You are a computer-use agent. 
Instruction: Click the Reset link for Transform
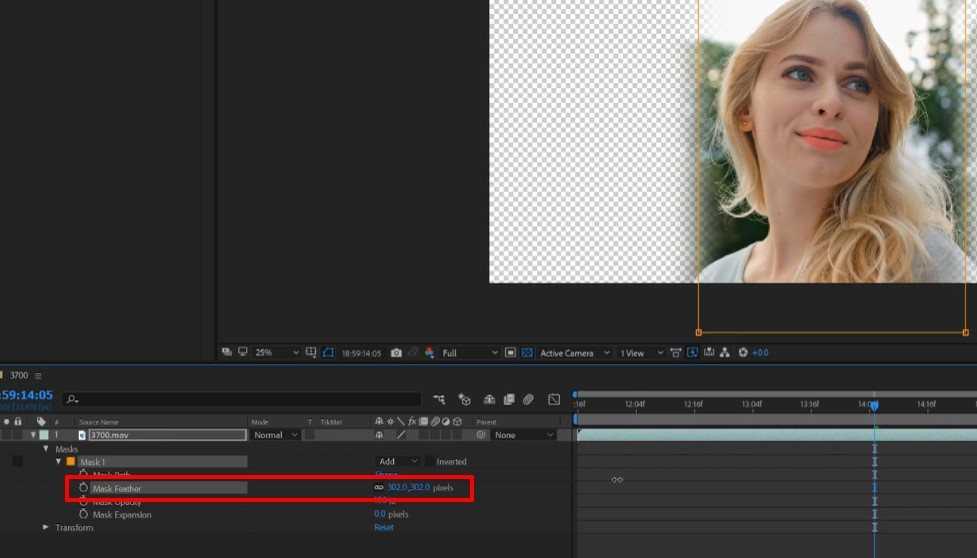tap(384, 527)
